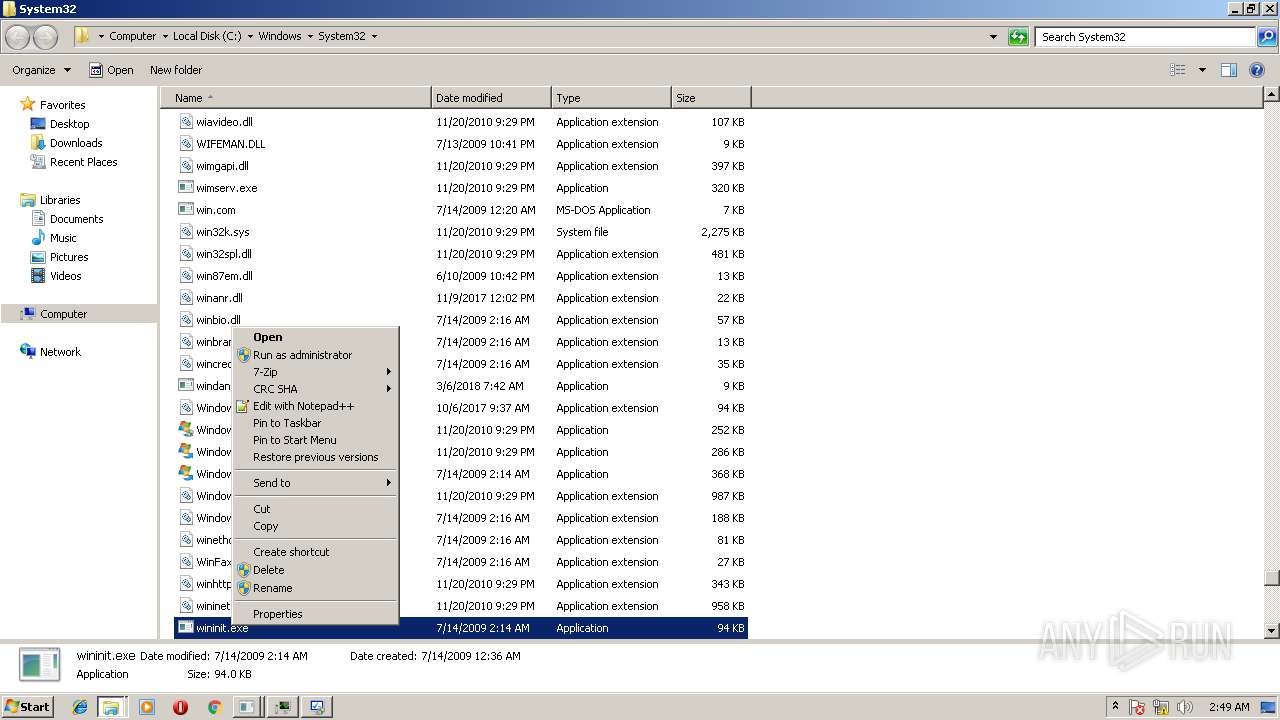This screenshot has height=720, width=1280.
Task: Open the address bar history dropdown
Action: click(993, 37)
